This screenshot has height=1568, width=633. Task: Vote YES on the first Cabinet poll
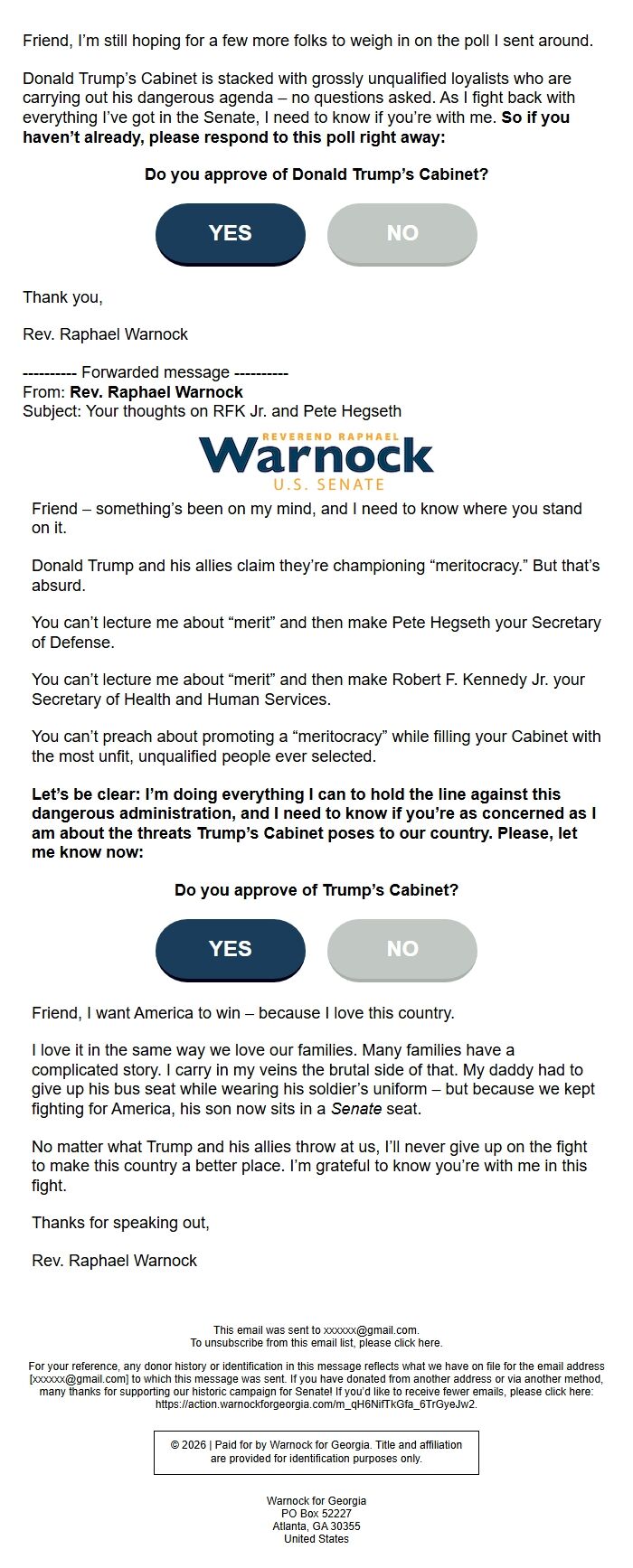[x=230, y=233]
